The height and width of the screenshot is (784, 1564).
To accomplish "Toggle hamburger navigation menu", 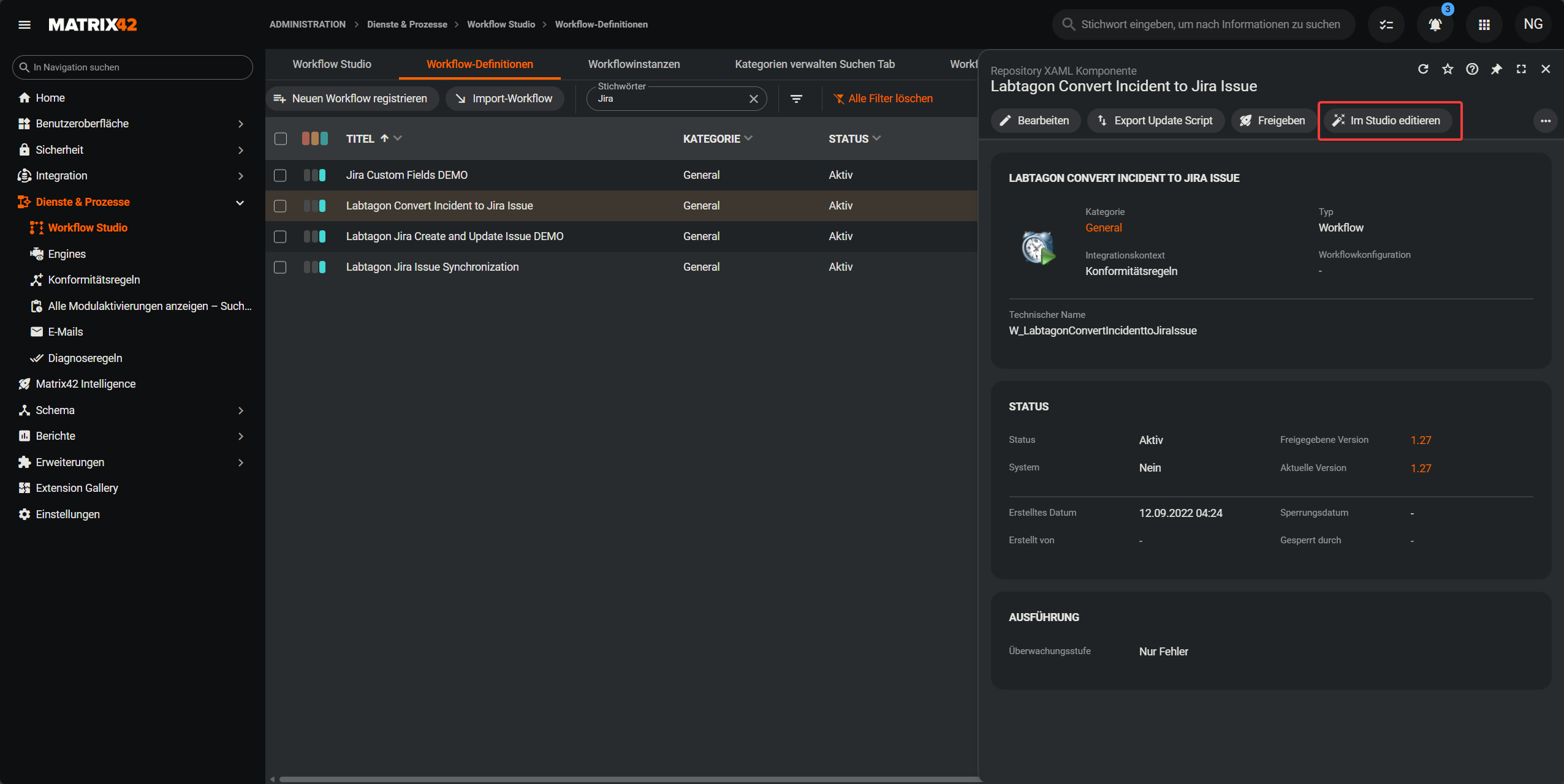I will click(x=25, y=24).
